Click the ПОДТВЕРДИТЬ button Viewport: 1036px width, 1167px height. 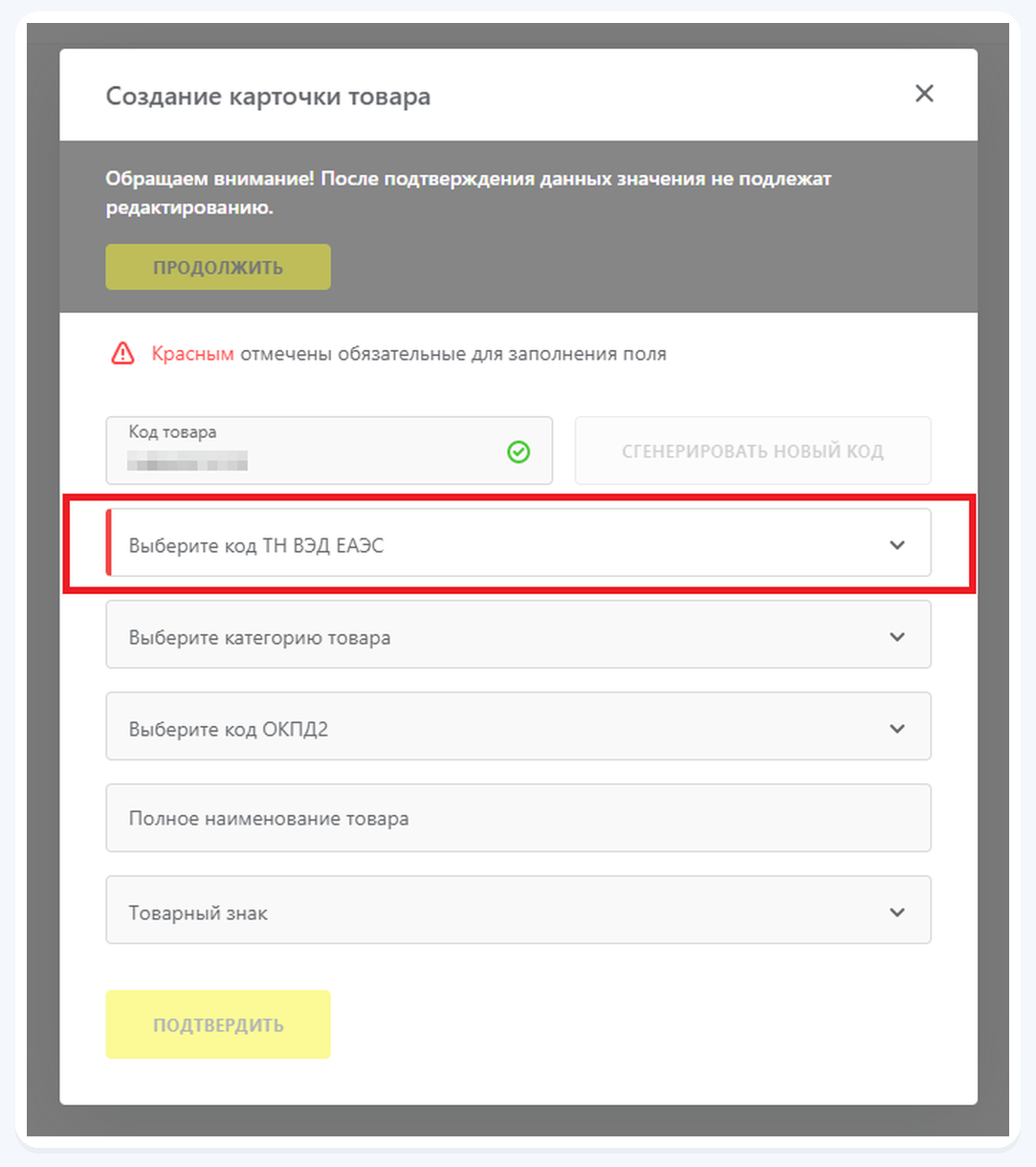coord(218,1024)
